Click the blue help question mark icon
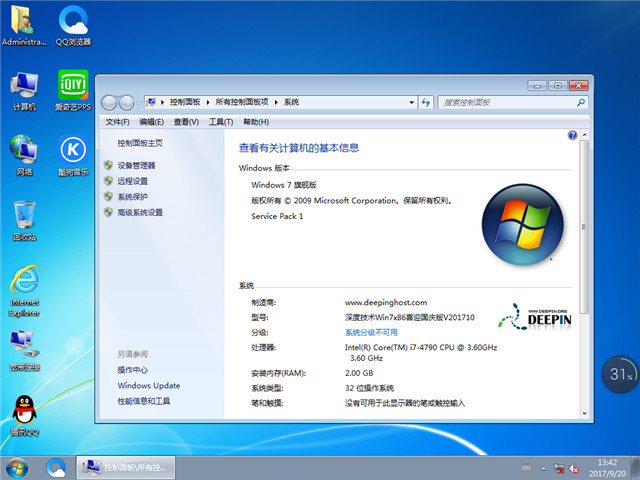 click(x=572, y=135)
